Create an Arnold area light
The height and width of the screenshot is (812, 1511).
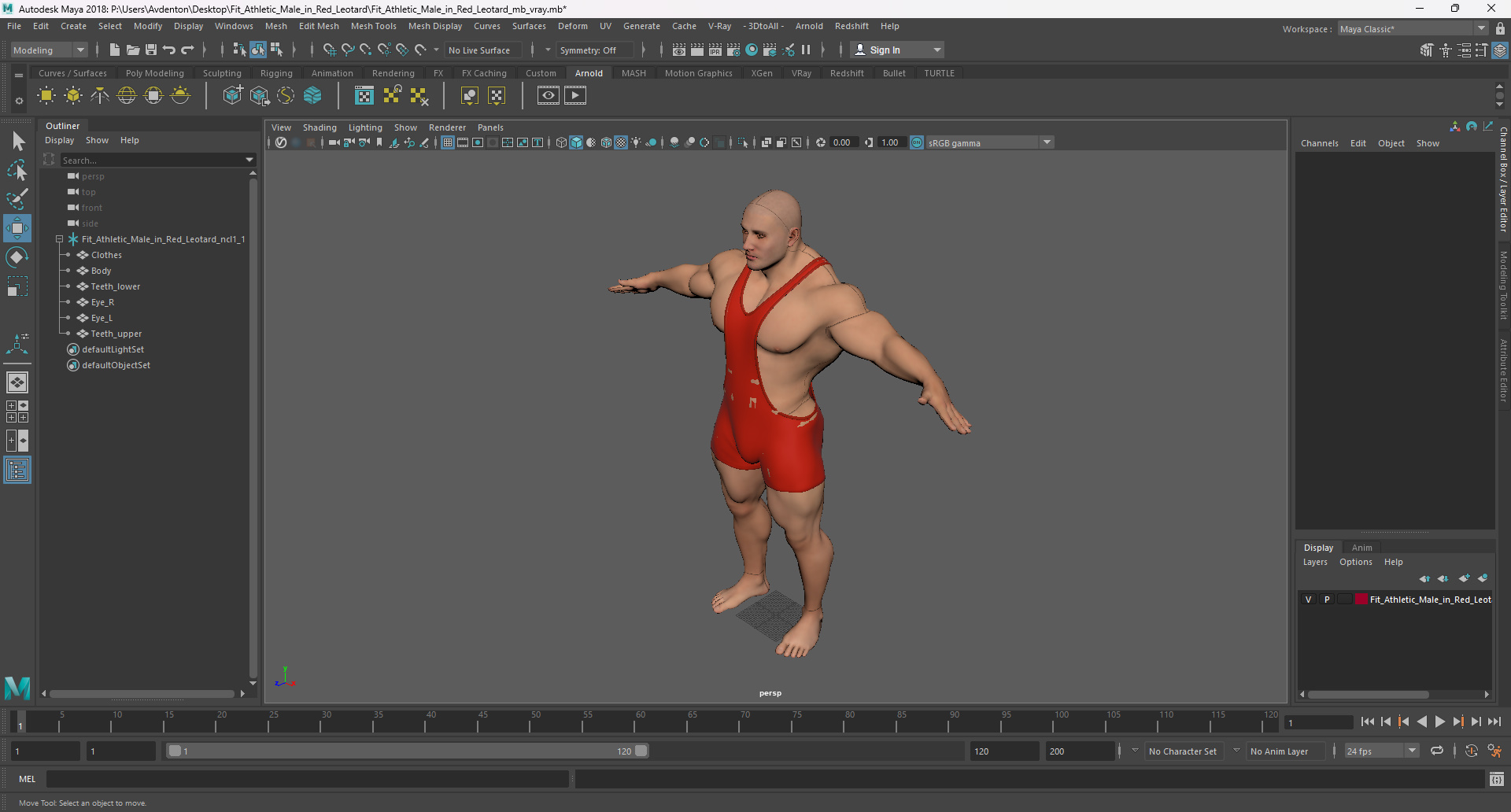[x=46, y=96]
